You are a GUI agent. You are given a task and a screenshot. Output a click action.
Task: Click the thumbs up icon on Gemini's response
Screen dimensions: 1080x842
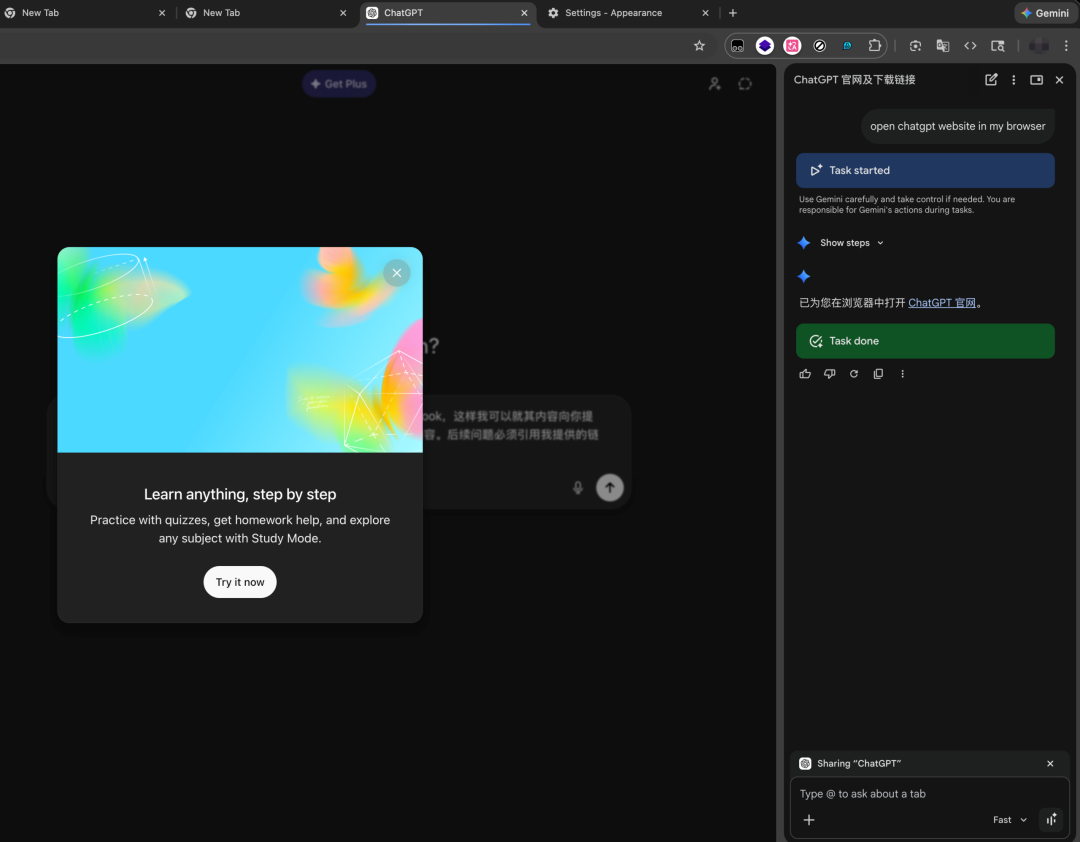pos(805,374)
